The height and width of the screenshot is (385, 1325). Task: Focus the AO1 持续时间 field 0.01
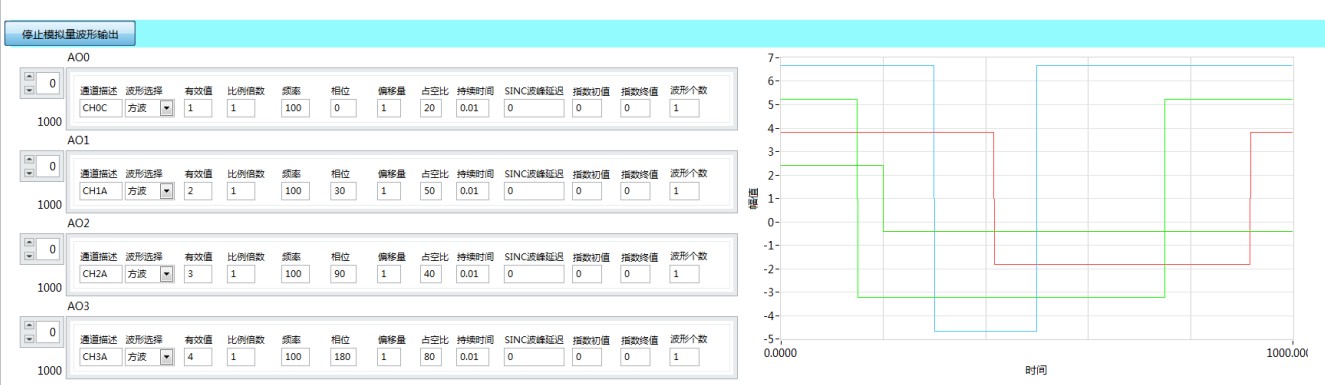tap(473, 191)
